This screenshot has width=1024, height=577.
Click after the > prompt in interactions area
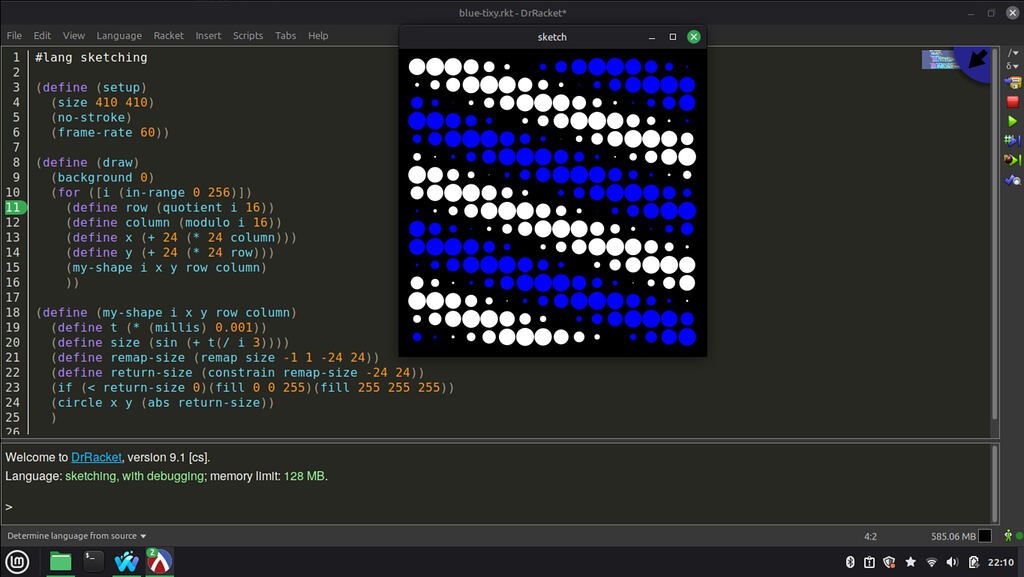[20, 506]
